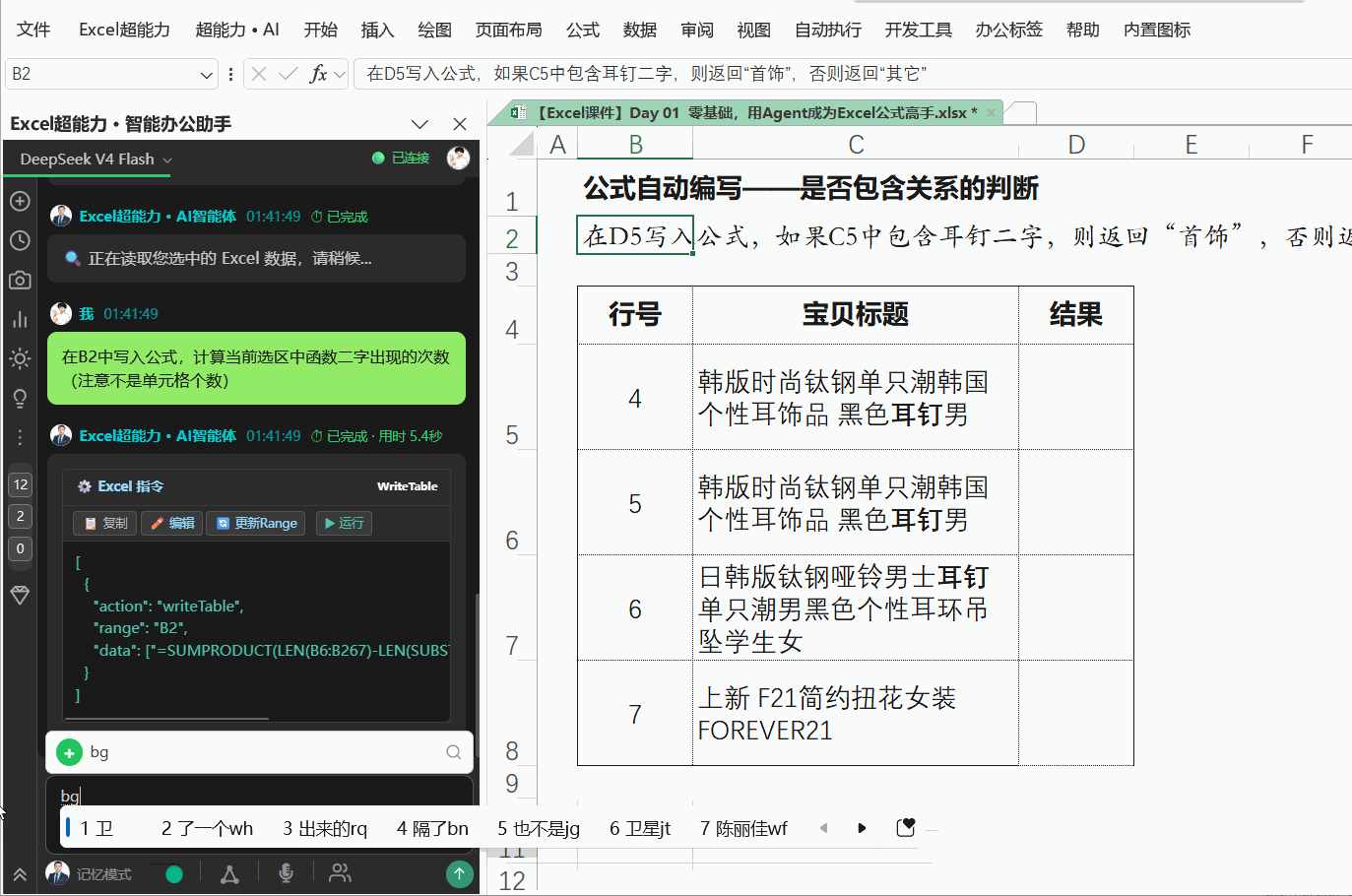Open history clock icon in sidebar
1352x896 pixels.
tap(20, 240)
